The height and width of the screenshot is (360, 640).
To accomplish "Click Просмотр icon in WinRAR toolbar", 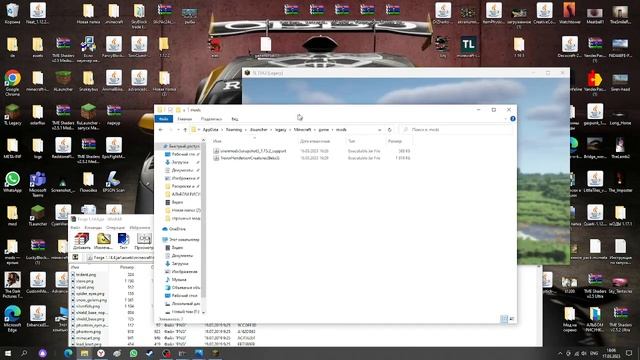I will (144, 241).
